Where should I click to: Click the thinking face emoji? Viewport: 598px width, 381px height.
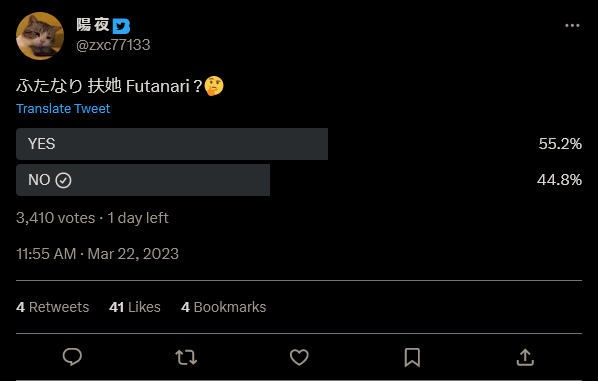click(x=214, y=86)
